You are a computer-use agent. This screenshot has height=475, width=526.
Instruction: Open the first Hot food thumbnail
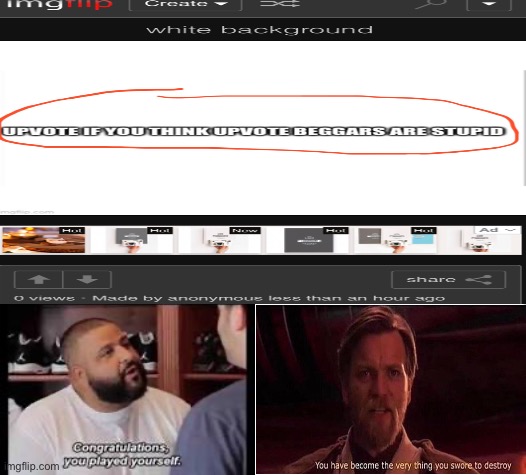[x=44, y=240]
